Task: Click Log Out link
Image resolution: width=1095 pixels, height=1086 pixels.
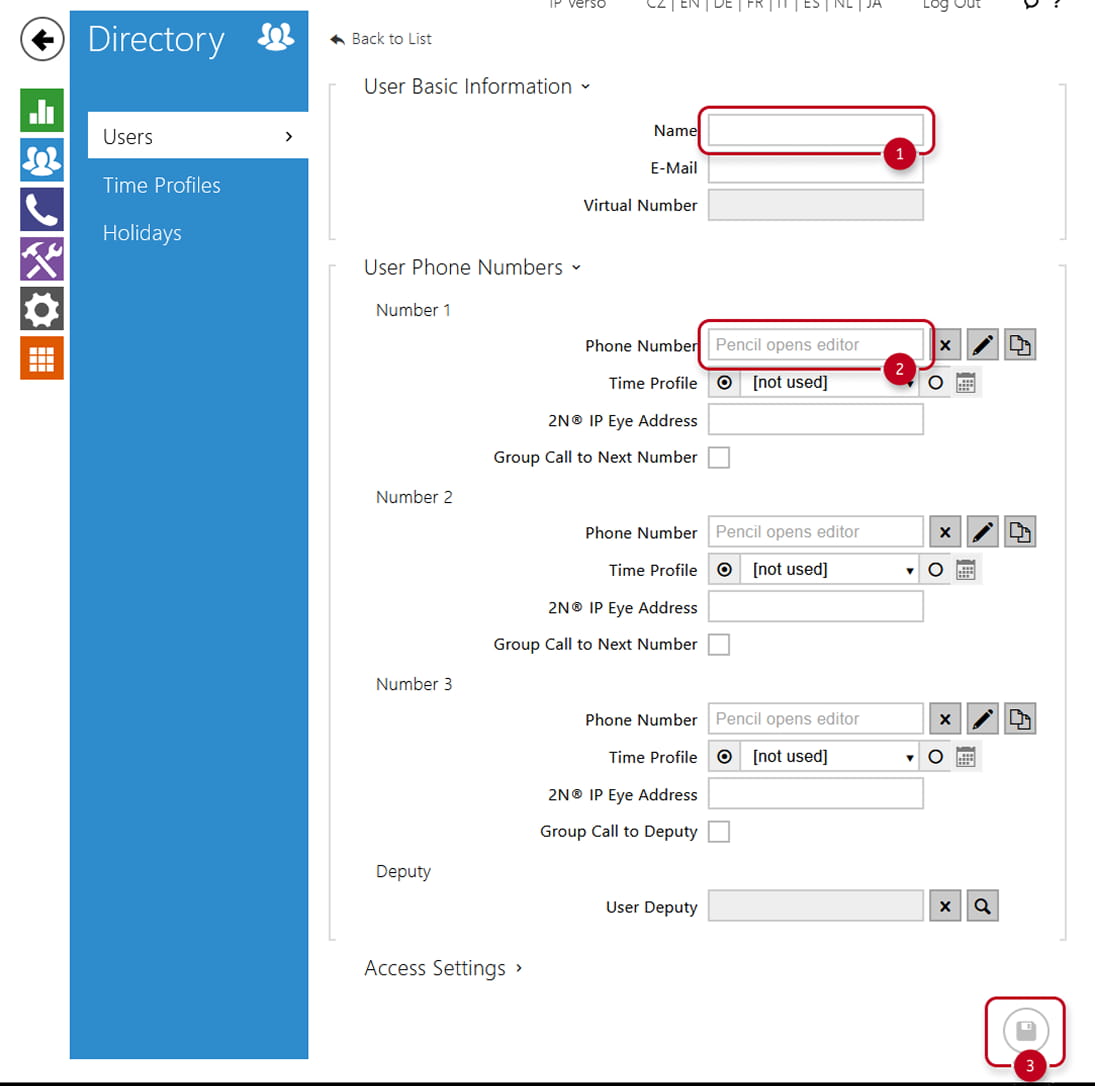Action: click(x=951, y=5)
